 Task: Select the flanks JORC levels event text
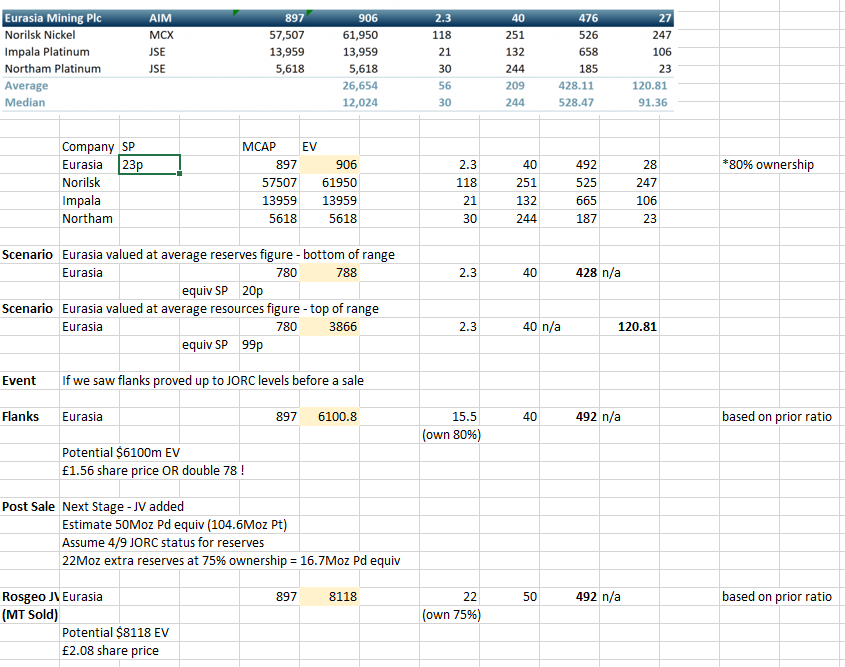[x=212, y=380]
